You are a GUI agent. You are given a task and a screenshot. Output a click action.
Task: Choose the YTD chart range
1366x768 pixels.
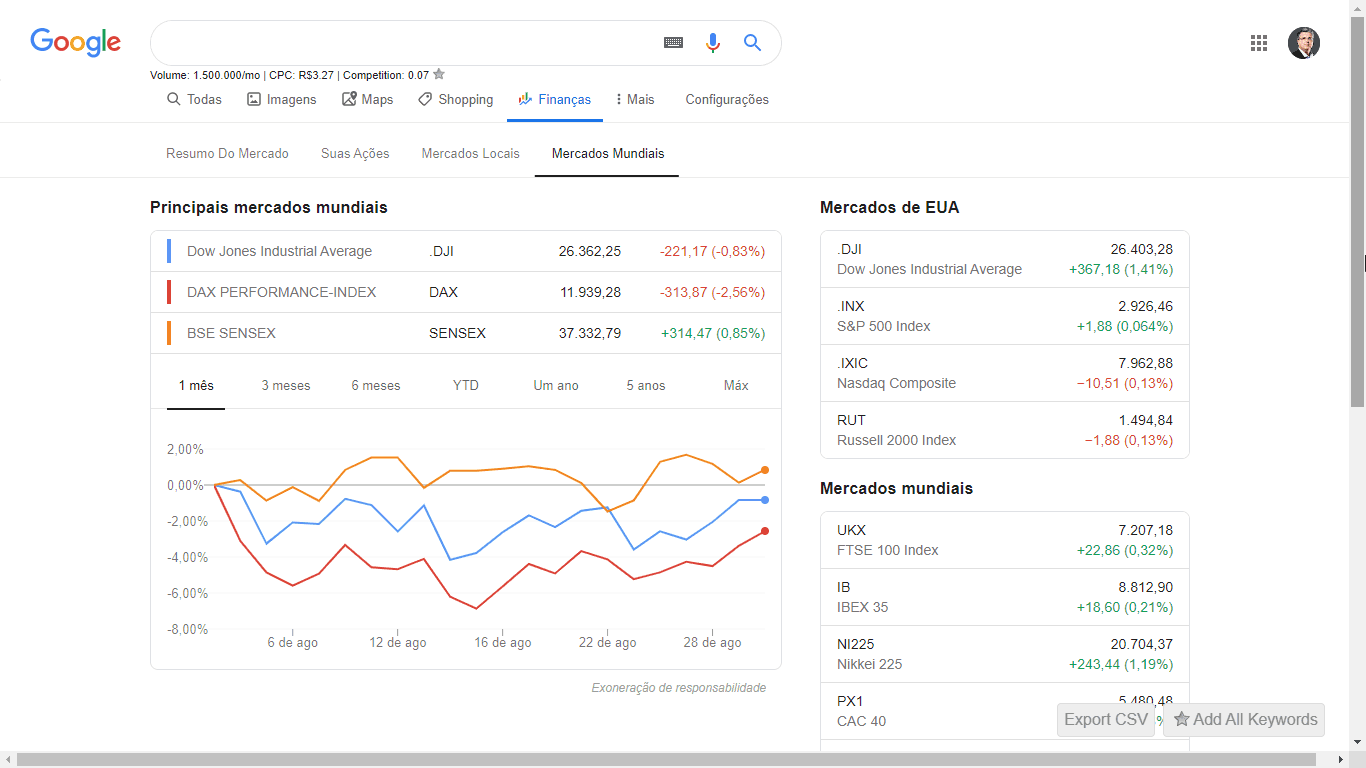(x=466, y=385)
